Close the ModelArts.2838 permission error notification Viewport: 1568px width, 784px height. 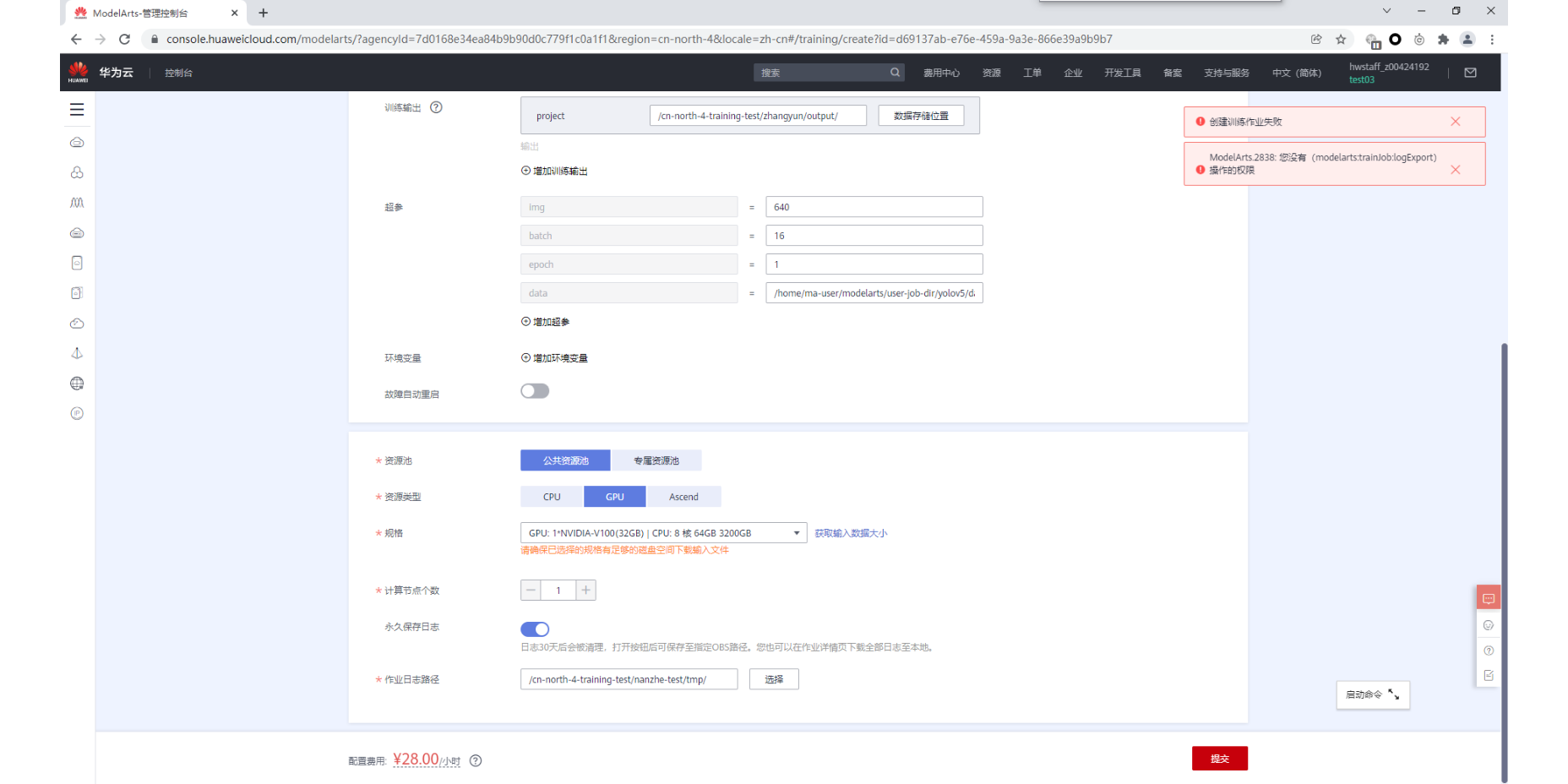(1455, 170)
